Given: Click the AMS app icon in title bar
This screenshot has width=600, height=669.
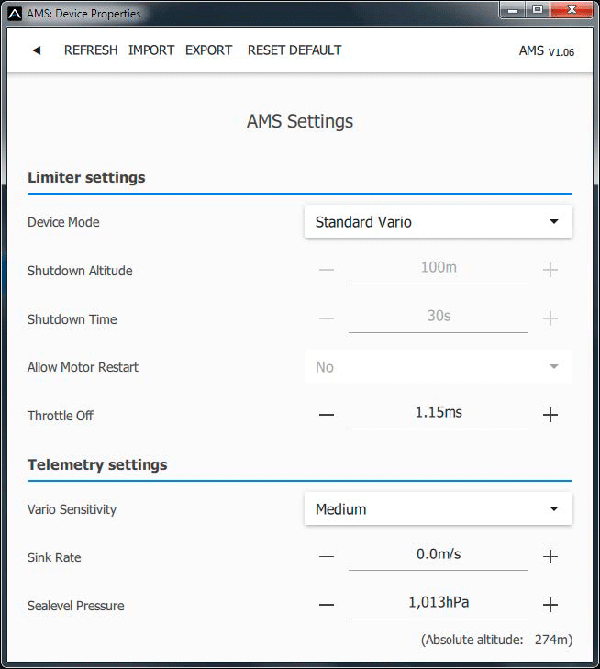Looking at the screenshot, I should point(14,14).
